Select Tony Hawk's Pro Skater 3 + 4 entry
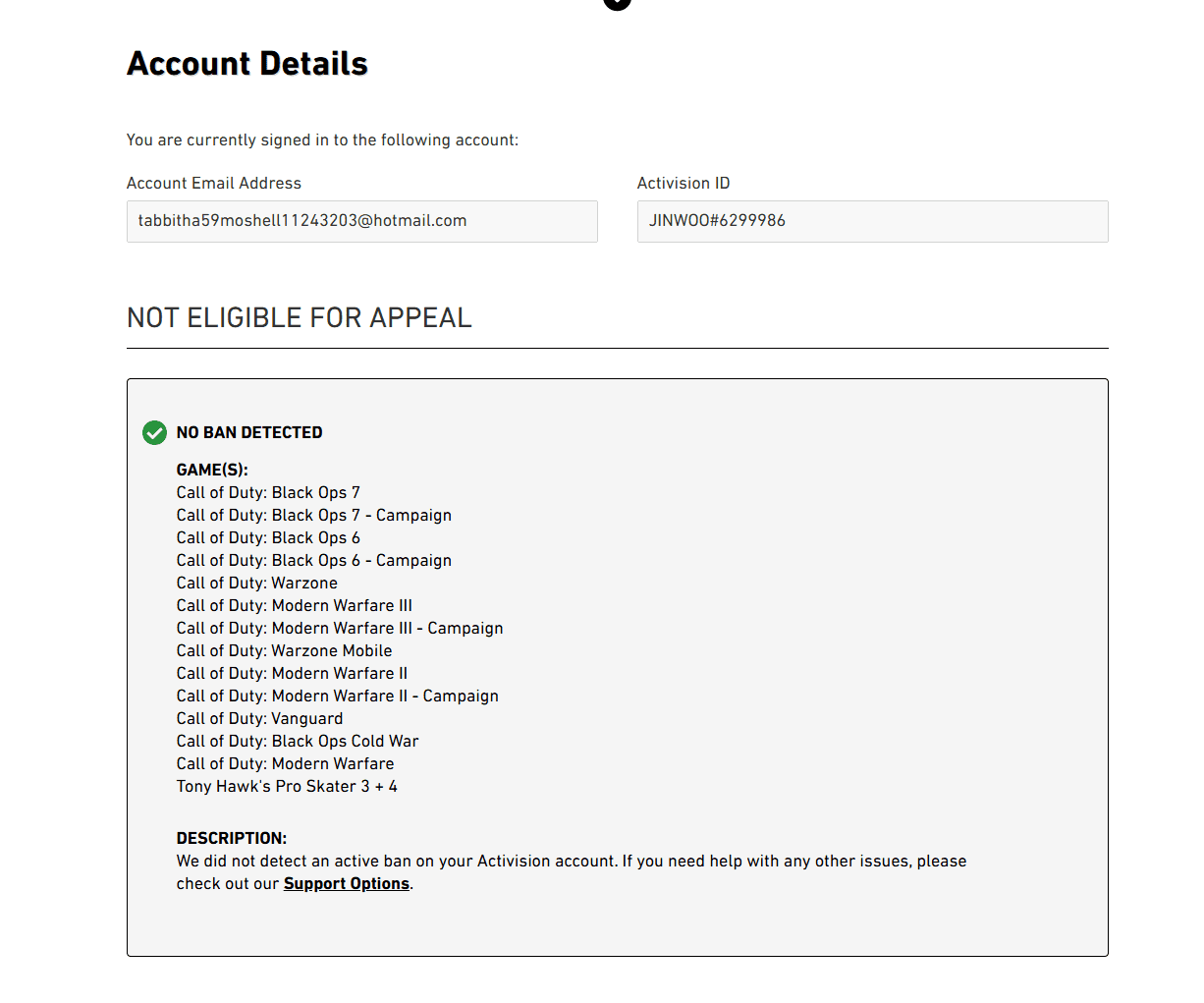The height and width of the screenshot is (1003, 1204). (287, 786)
